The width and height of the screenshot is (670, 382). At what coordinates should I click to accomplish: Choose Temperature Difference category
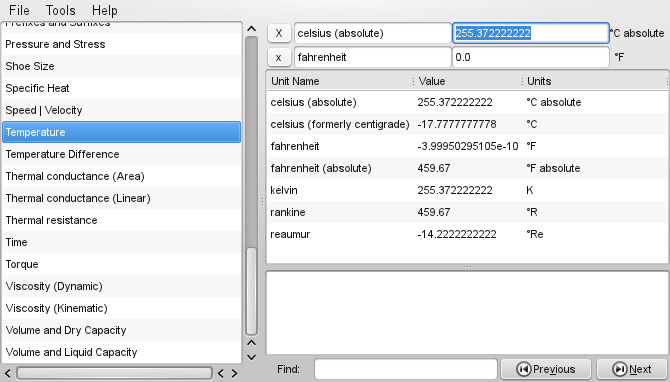click(x=121, y=154)
